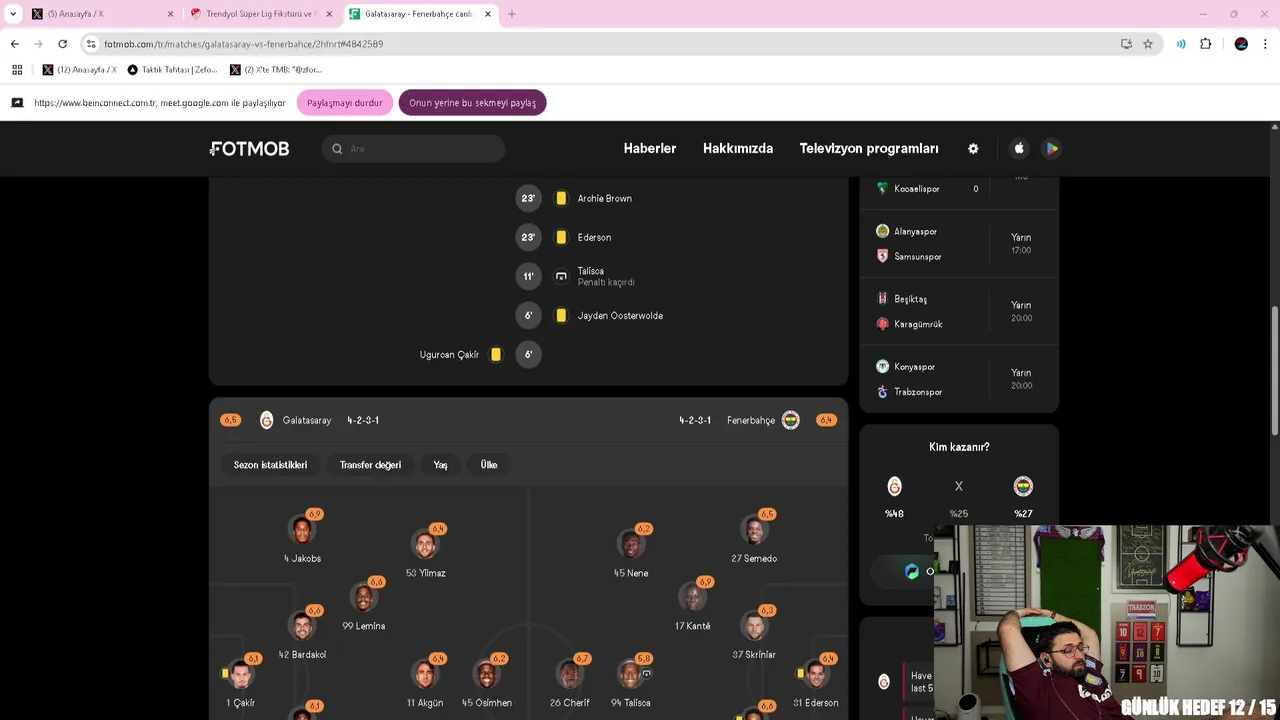Click the Galatasaray 6.5 team rating badge
Viewport: 1280px width, 720px height.
[230, 420]
